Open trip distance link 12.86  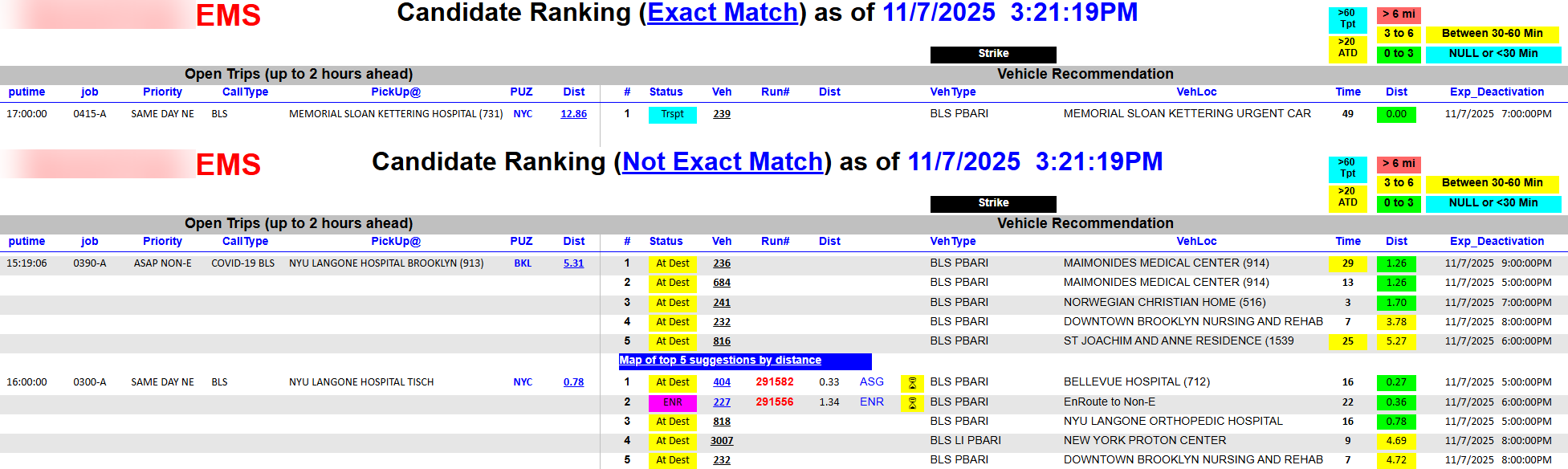pos(573,114)
